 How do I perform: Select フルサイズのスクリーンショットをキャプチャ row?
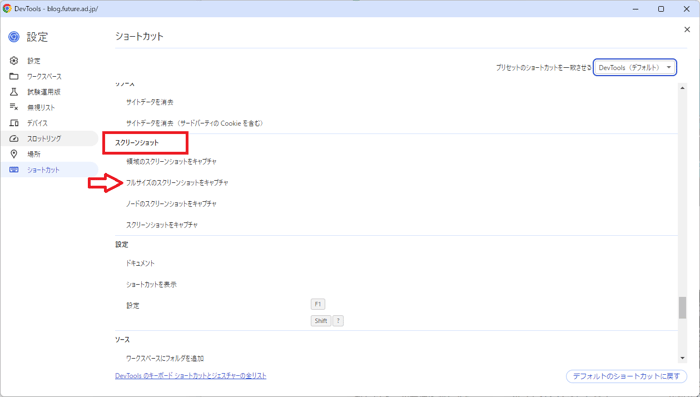396,183
